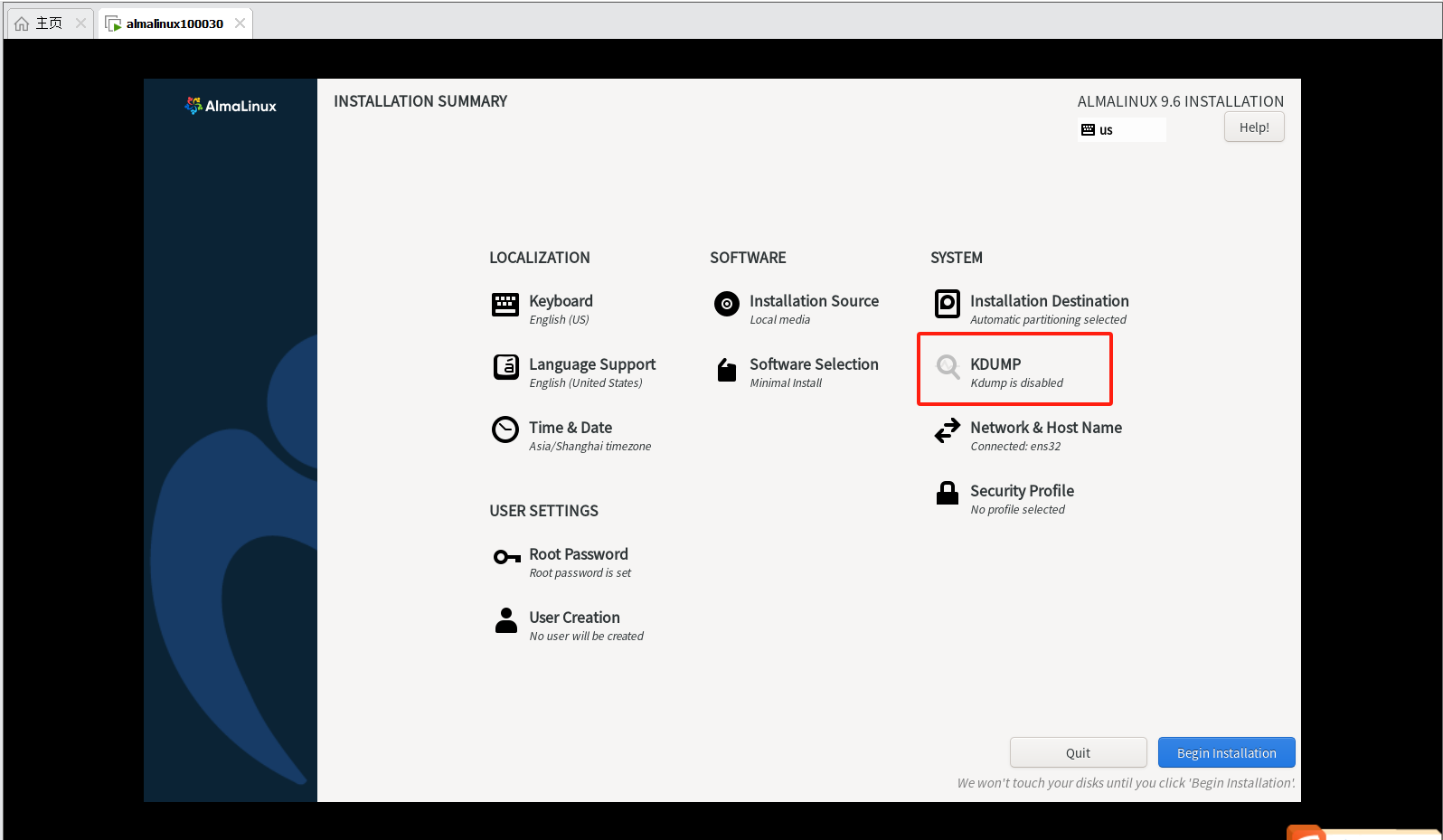Click the Security Profile lock icon

pos(947,493)
